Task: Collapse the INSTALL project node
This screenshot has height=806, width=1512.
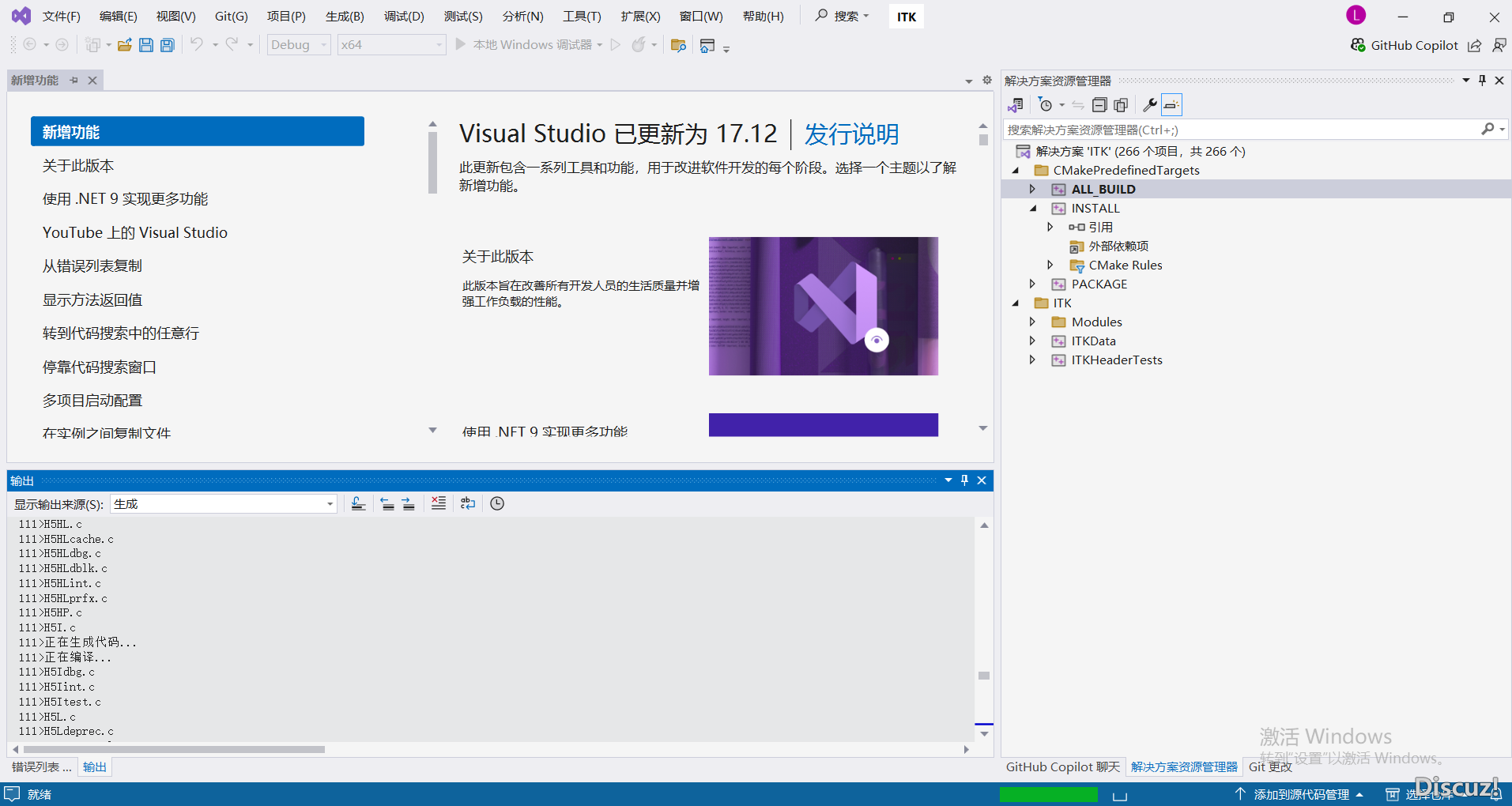Action: (x=1032, y=208)
